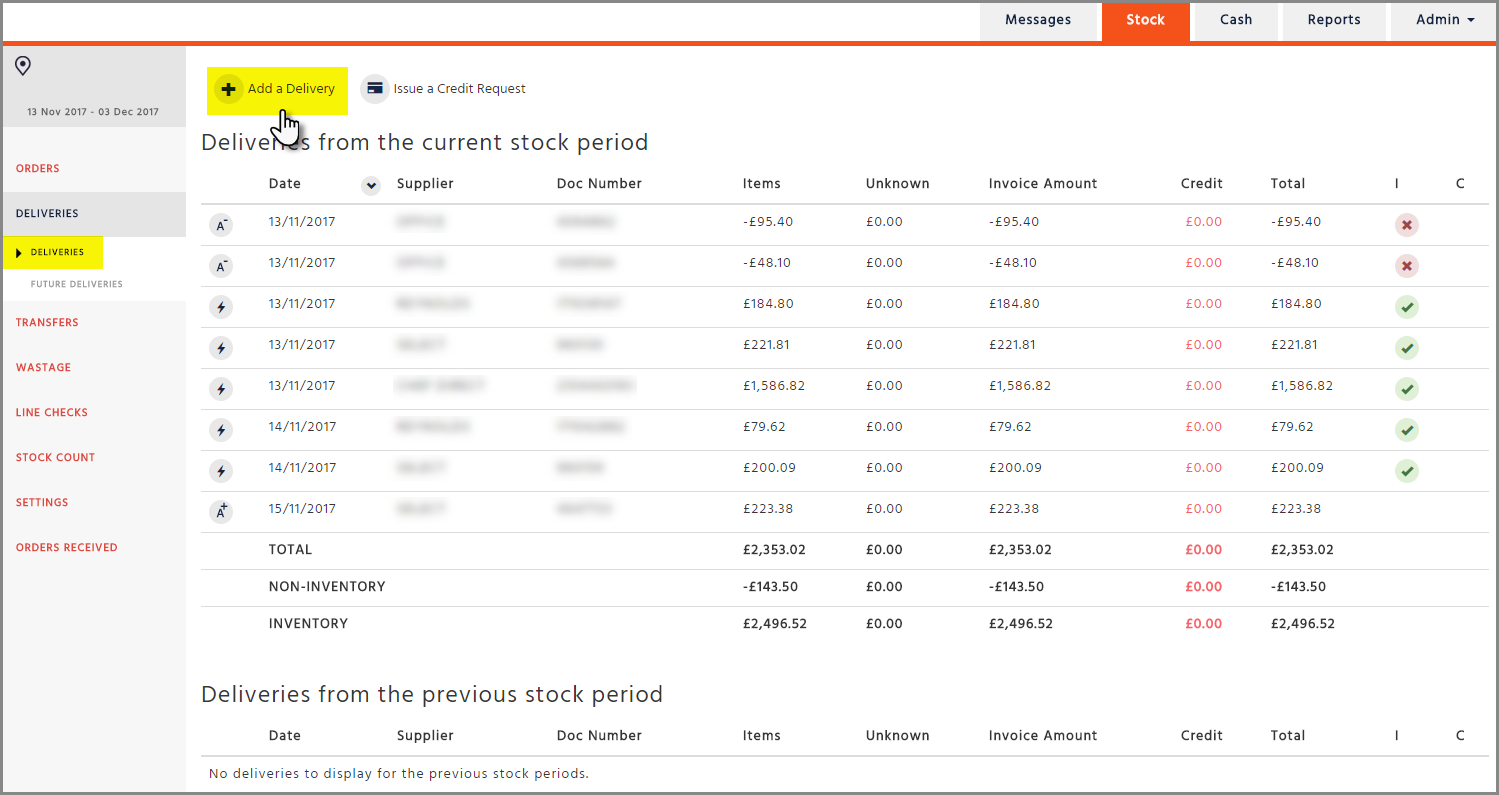1499x795 pixels.
Task: Click the Invoice Amount header in current period
Action: (1043, 183)
